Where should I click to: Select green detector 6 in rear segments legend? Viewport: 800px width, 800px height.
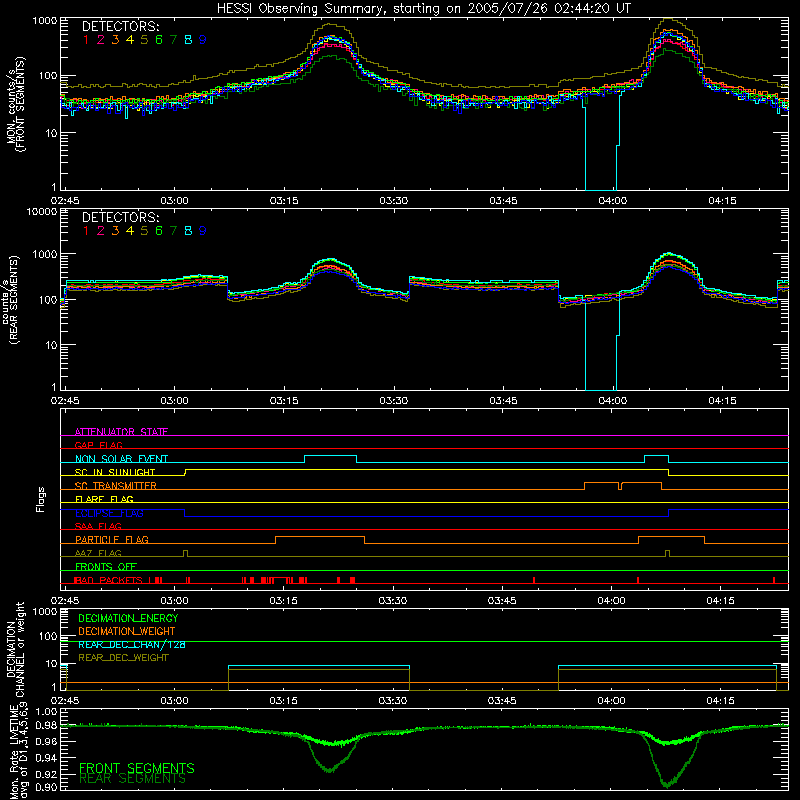(x=159, y=231)
